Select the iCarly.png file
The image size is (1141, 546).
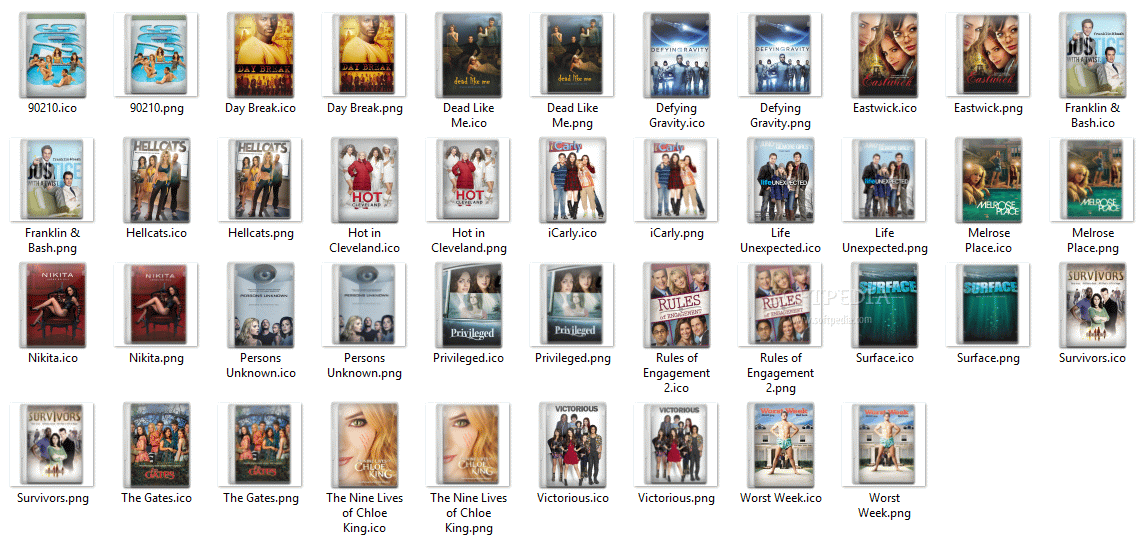(676, 180)
